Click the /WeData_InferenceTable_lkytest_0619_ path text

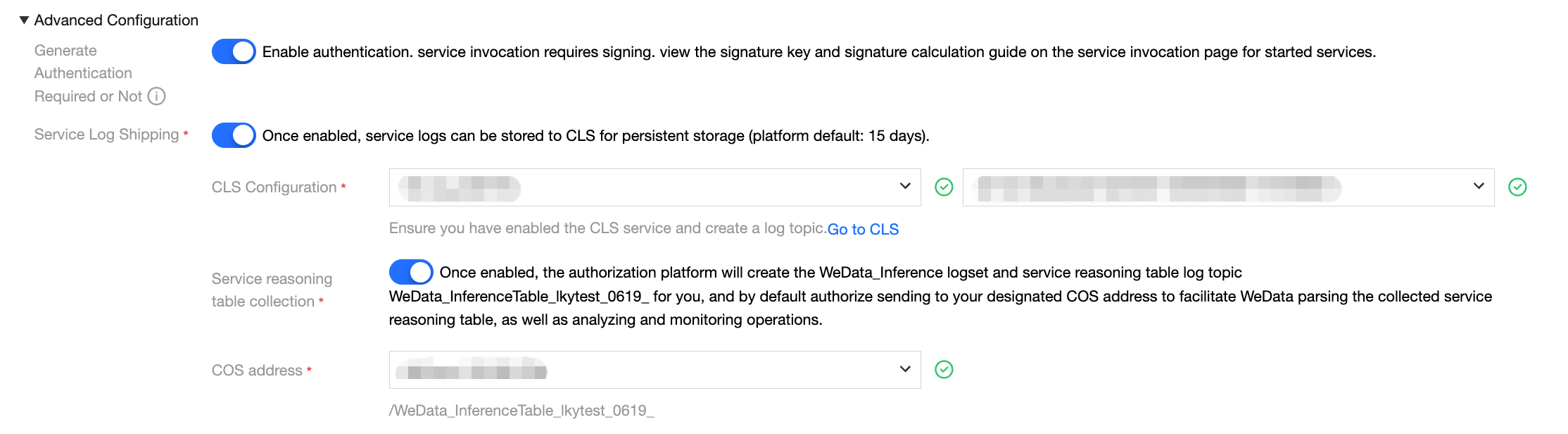521,411
